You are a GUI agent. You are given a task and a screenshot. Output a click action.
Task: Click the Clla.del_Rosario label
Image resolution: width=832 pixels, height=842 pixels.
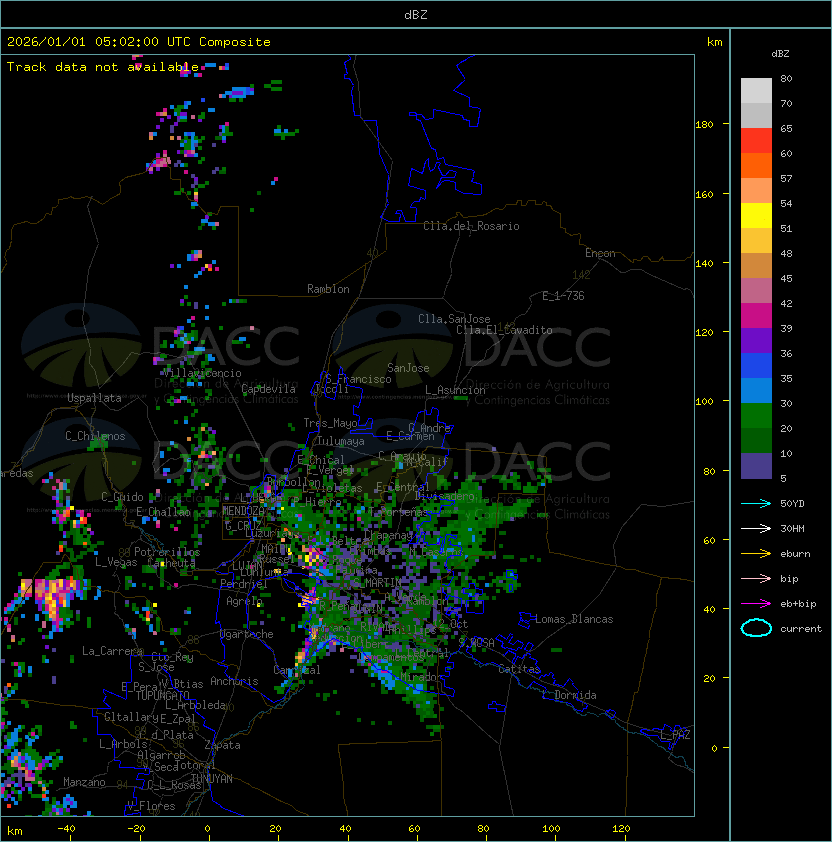[x=471, y=226]
